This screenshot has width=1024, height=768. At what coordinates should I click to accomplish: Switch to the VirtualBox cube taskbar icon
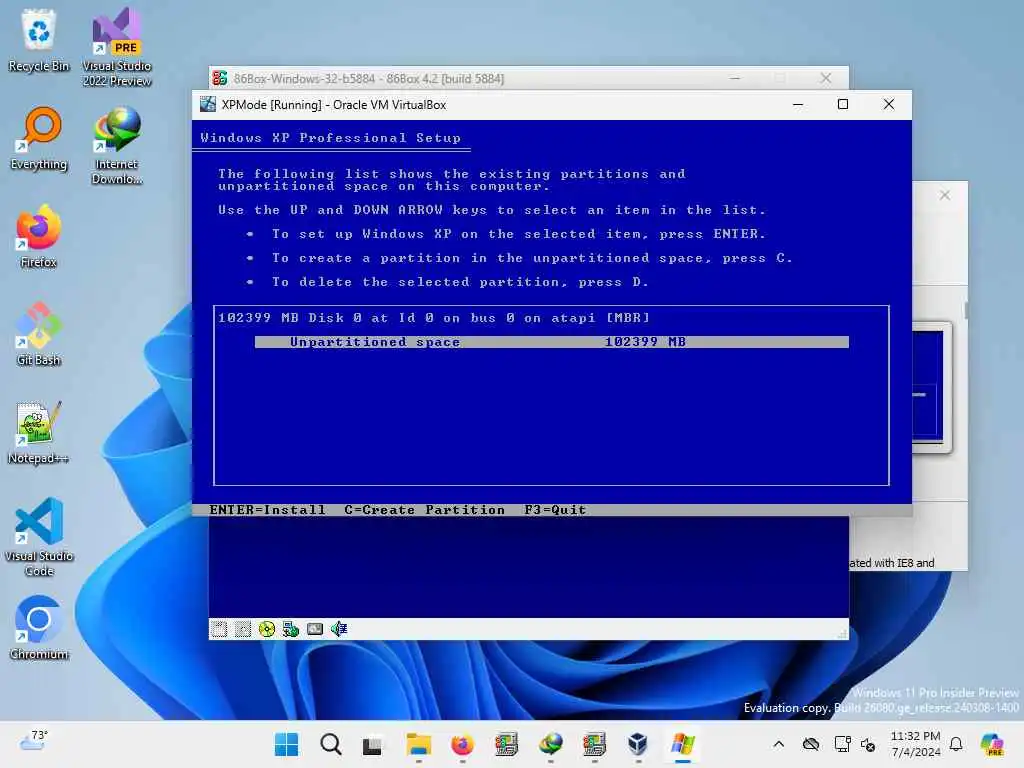coord(638,744)
